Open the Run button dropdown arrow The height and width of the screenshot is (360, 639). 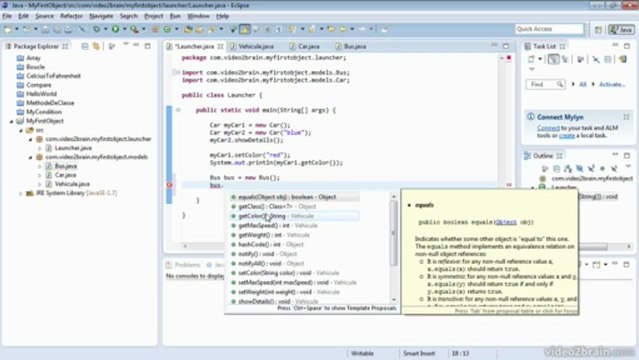click(x=124, y=29)
